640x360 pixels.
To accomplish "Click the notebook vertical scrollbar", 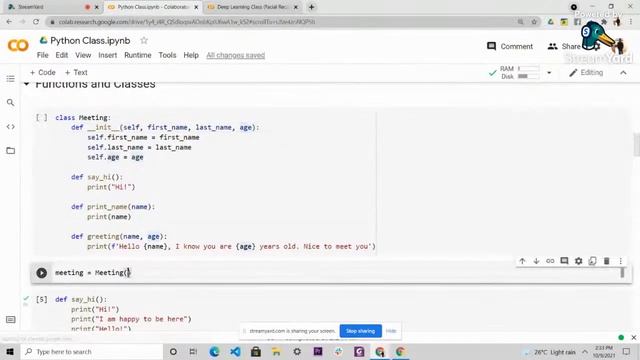I will pyautogui.click(x=636, y=145).
